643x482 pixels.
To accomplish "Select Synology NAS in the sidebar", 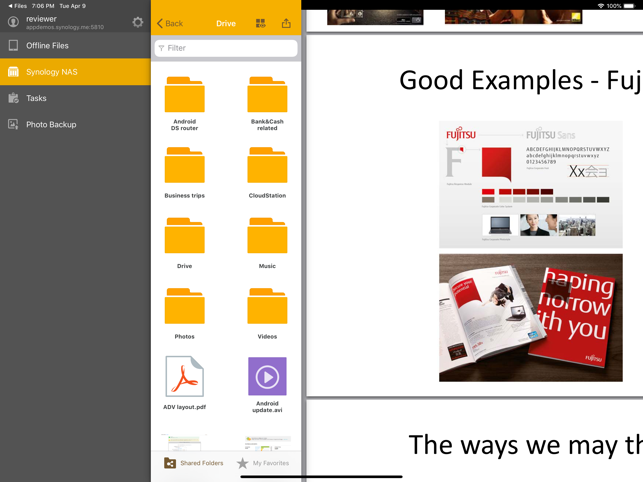I will point(75,72).
